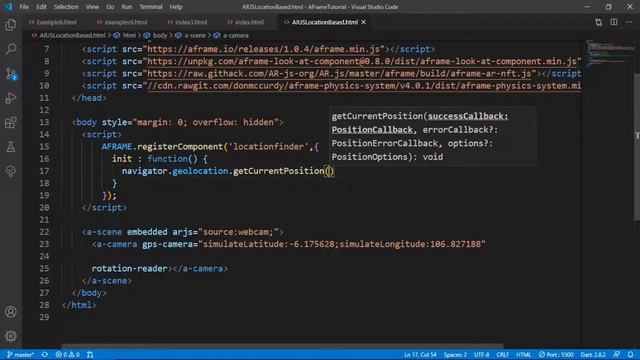
Task: Open the Run menu
Action: [x=127, y=7]
